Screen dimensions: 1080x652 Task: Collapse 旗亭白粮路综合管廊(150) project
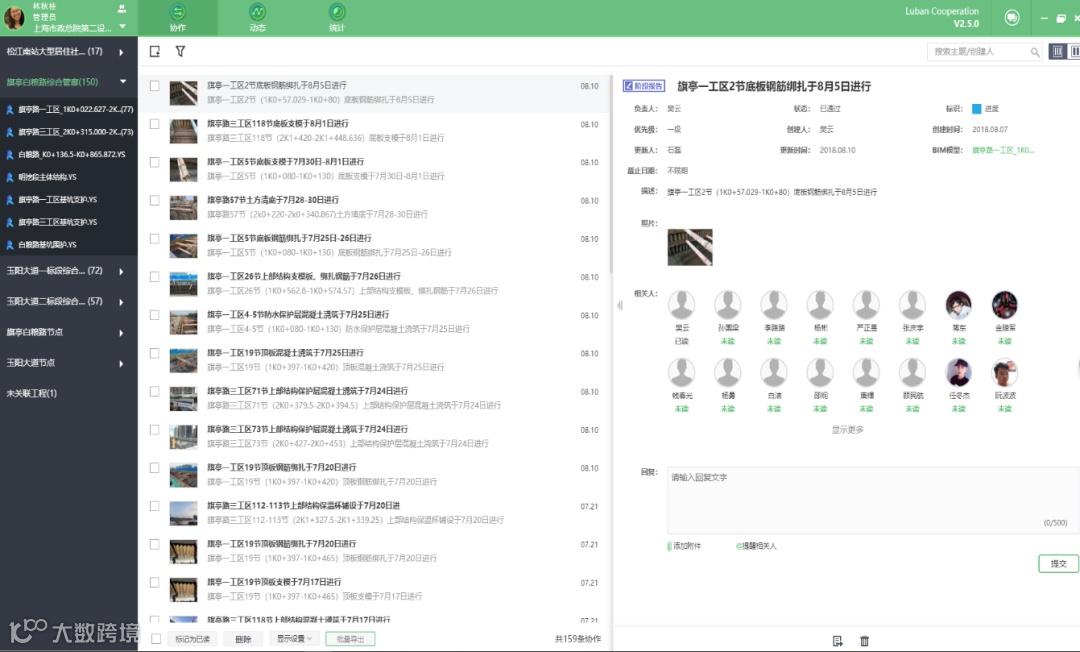pos(123,82)
